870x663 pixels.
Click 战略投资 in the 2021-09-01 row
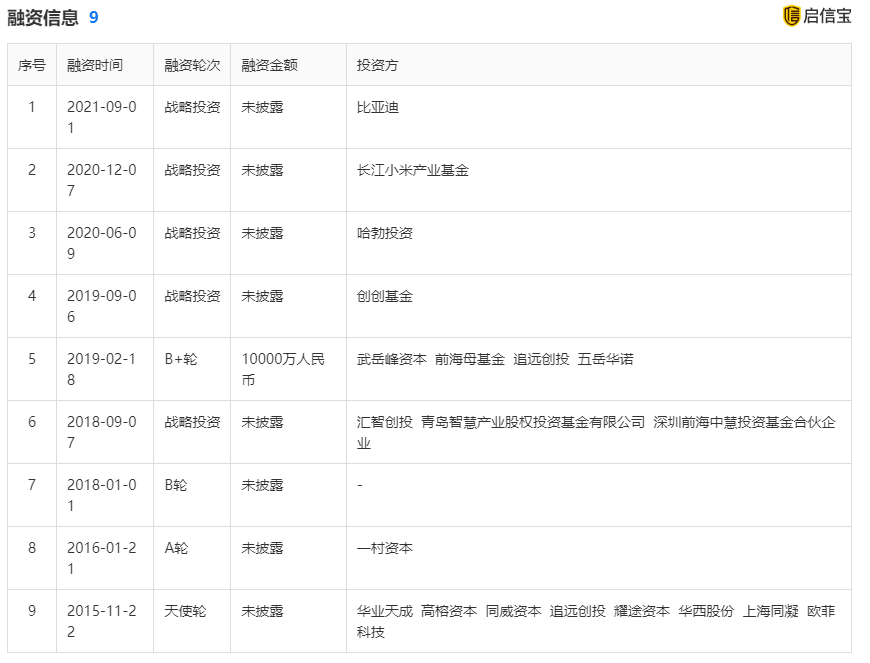(192, 107)
